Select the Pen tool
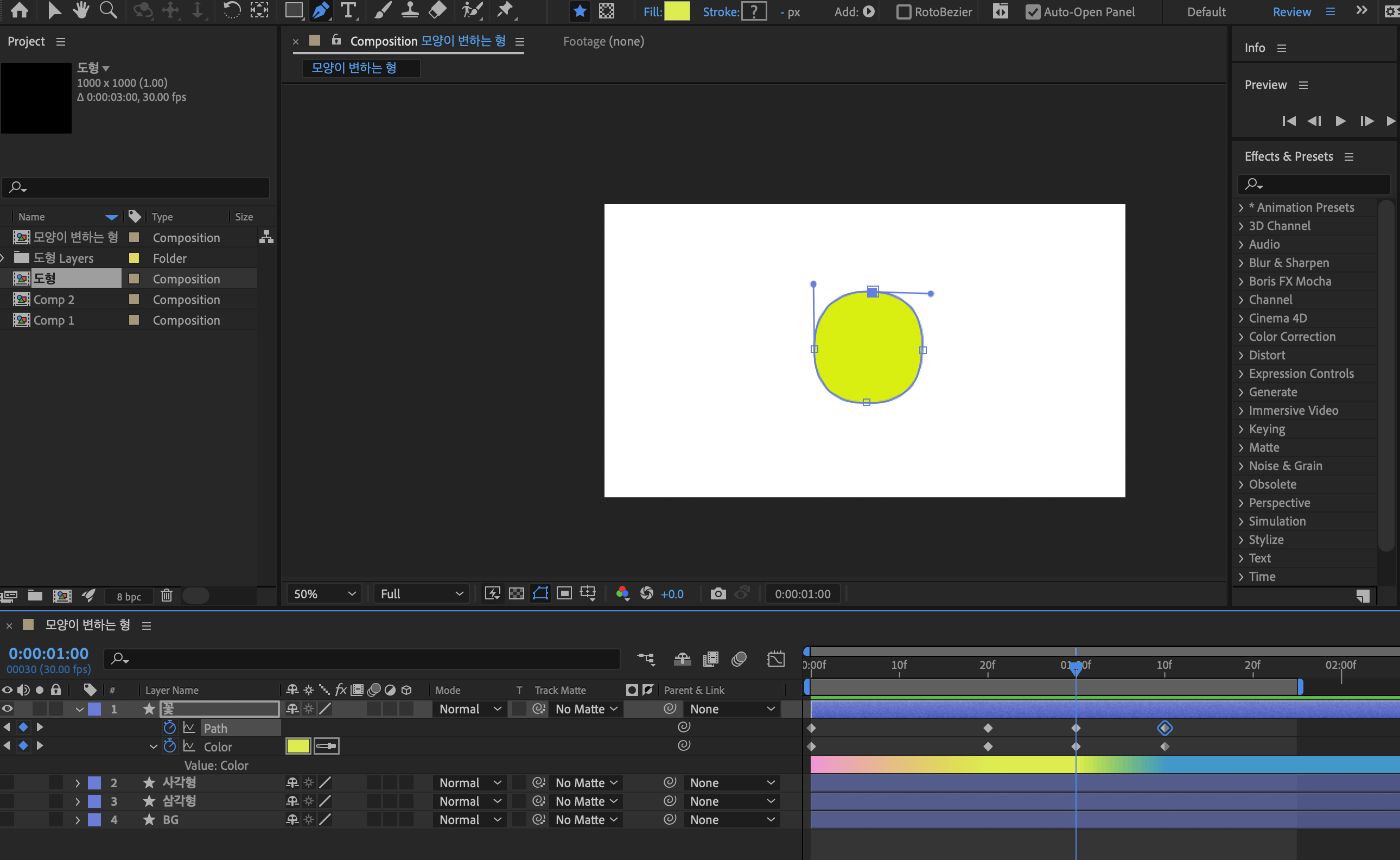The width and height of the screenshot is (1400, 860). point(321,10)
